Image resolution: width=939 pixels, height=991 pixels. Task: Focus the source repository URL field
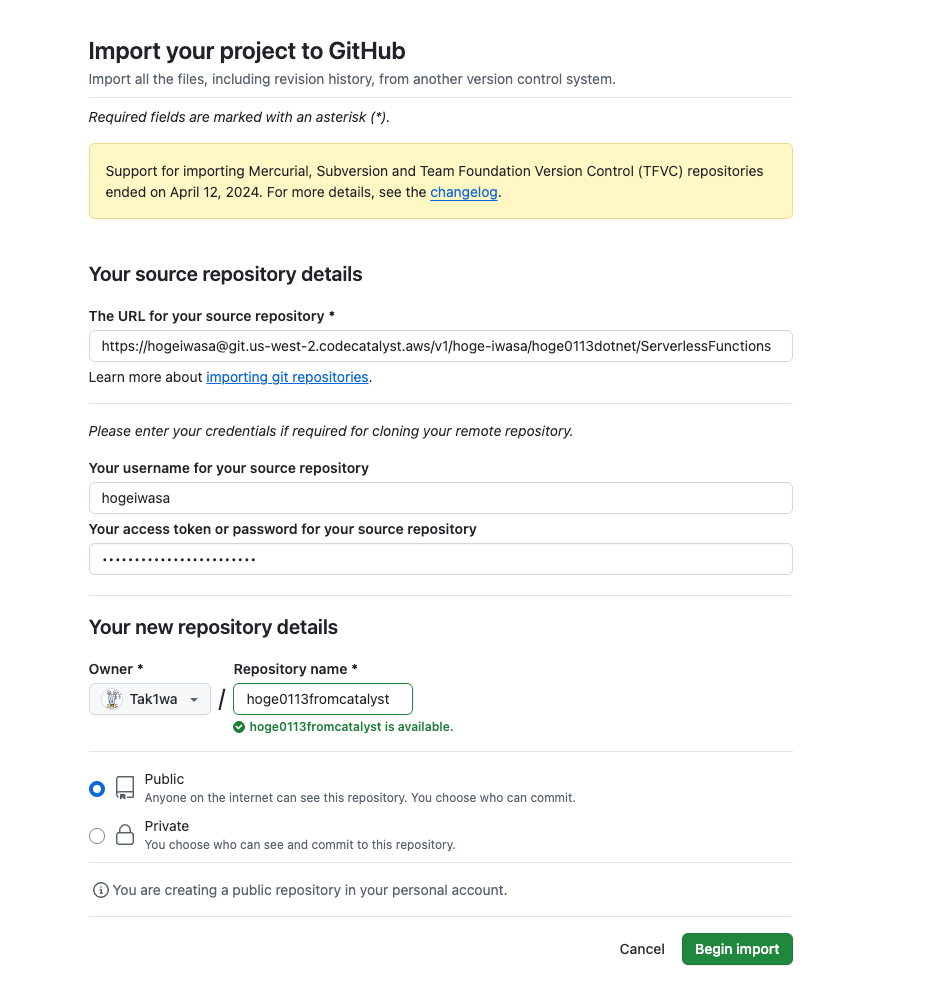pyautogui.click(x=440, y=346)
